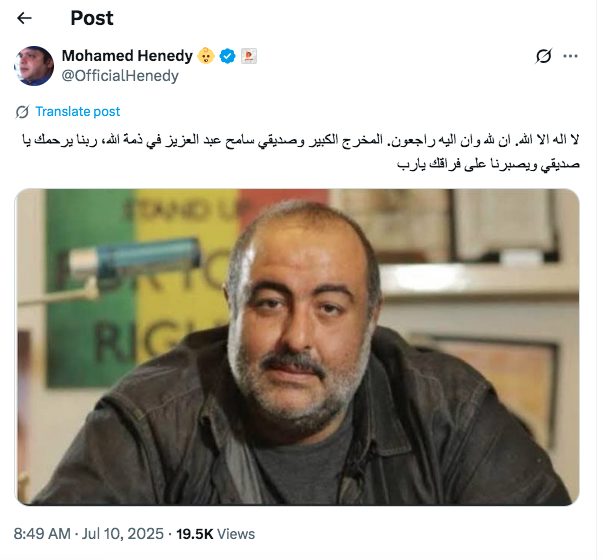Click the post timestamp 8:49 AM
This screenshot has height=560, width=602.
(x=42, y=534)
